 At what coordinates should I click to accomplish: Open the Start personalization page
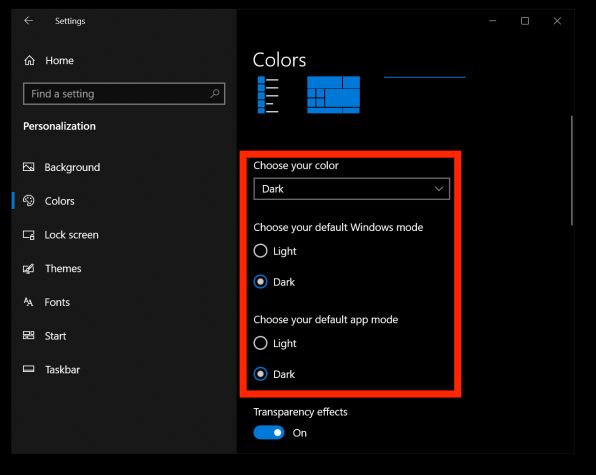pos(55,336)
